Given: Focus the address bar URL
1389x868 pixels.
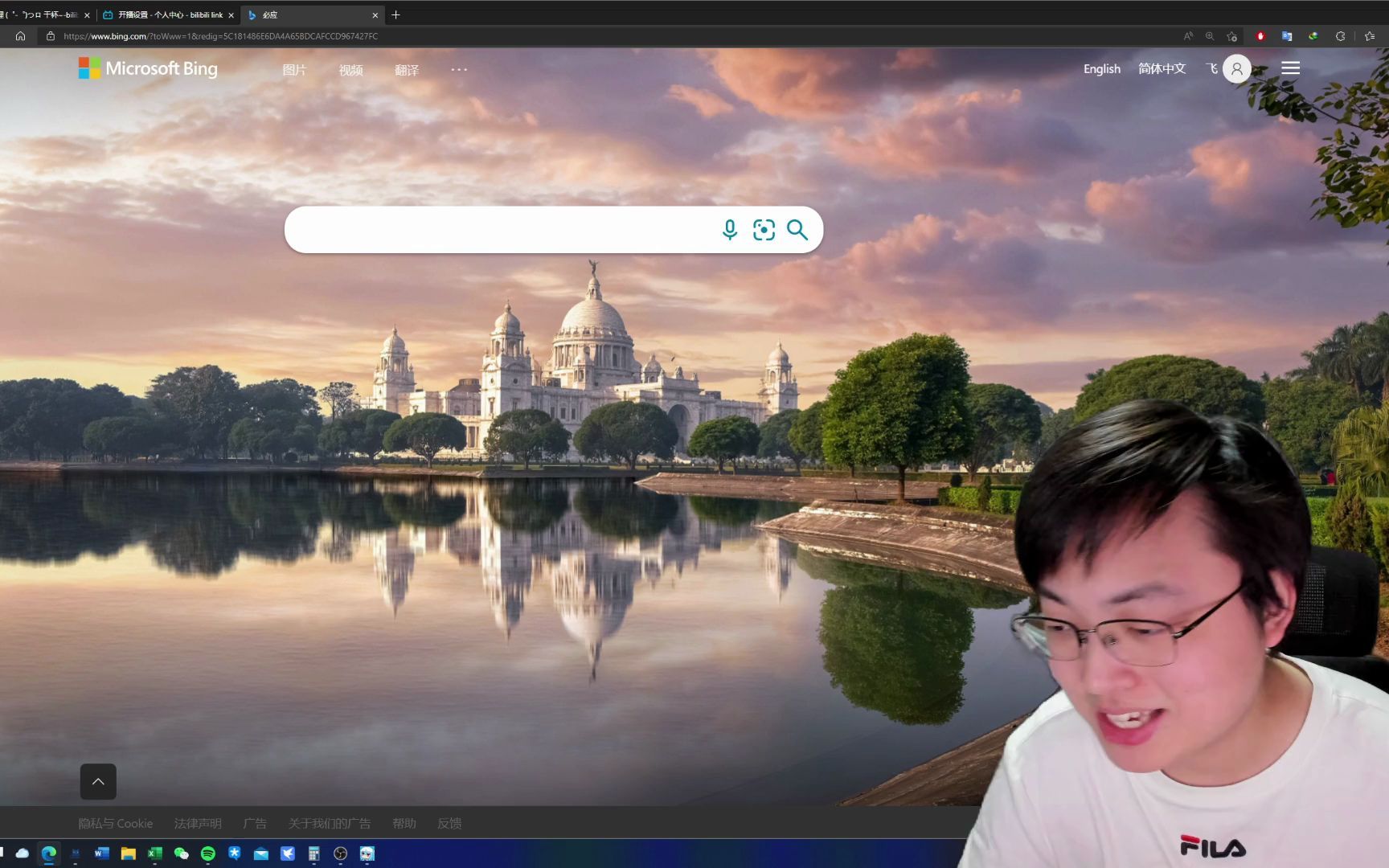Looking at the screenshot, I should click(220, 36).
